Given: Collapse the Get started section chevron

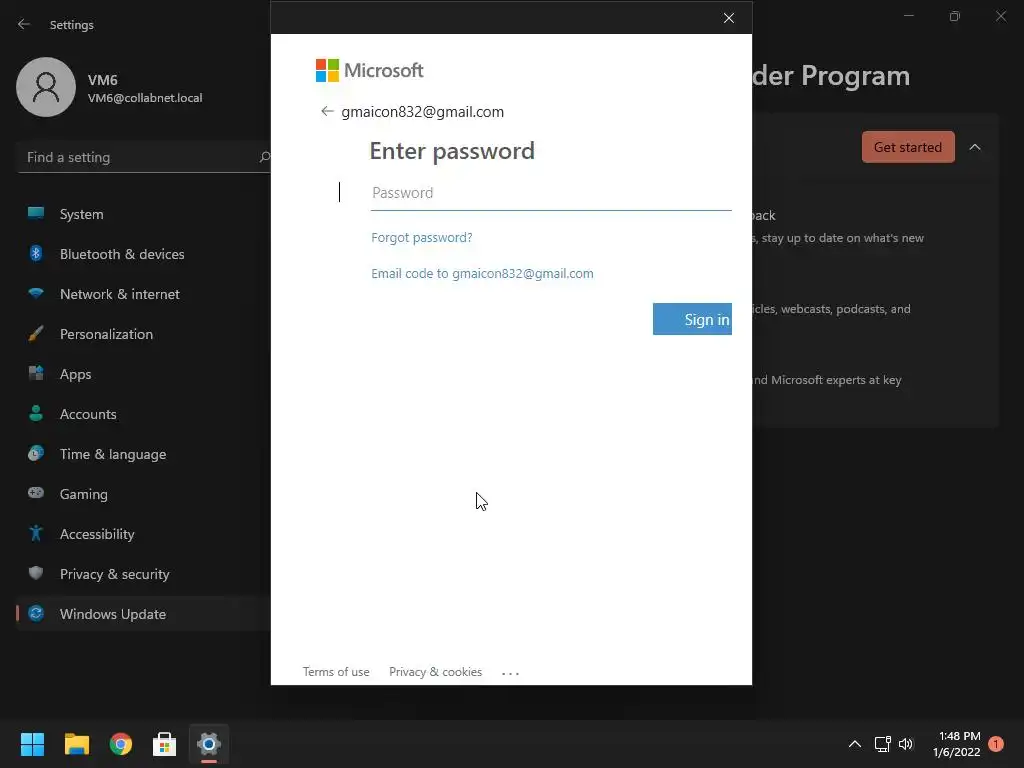Looking at the screenshot, I should [974, 147].
